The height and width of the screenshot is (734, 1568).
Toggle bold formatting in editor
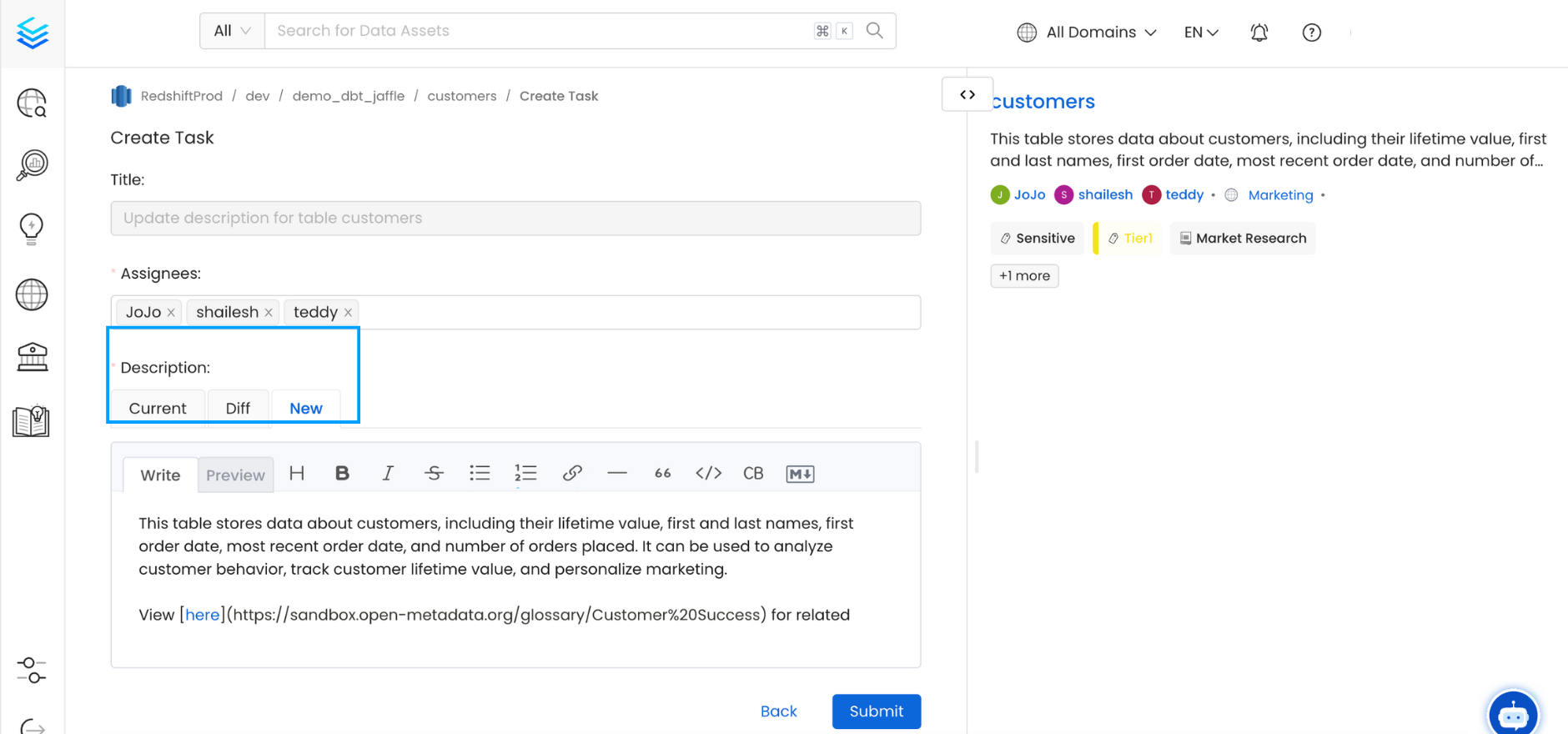click(342, 474)
